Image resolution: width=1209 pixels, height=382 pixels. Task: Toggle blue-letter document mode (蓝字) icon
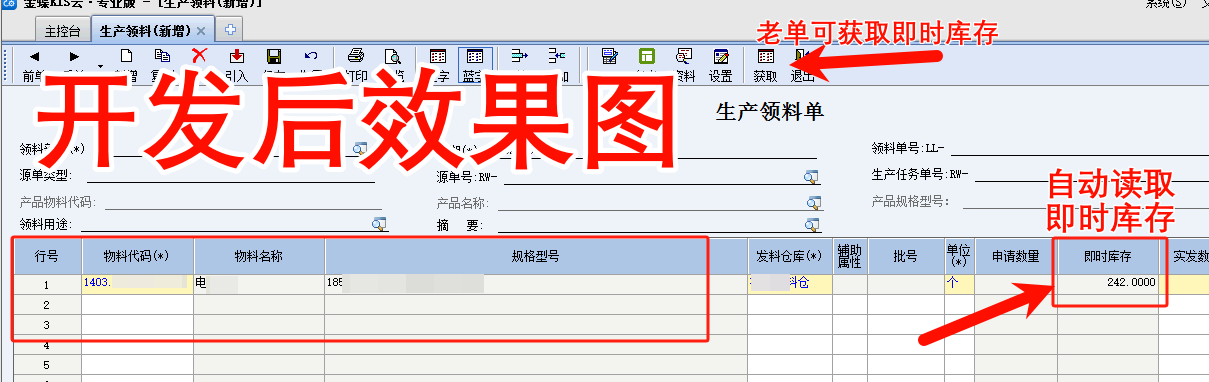click(x=475, y=65)
